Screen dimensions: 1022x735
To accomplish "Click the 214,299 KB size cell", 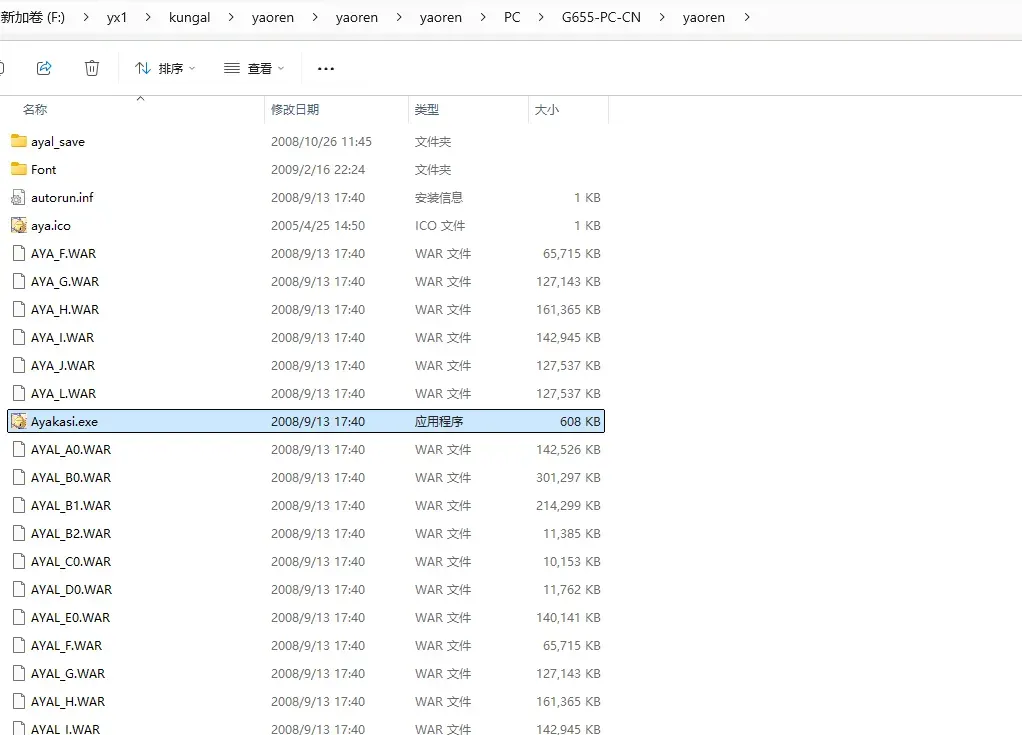I will [x=568, y=506].
